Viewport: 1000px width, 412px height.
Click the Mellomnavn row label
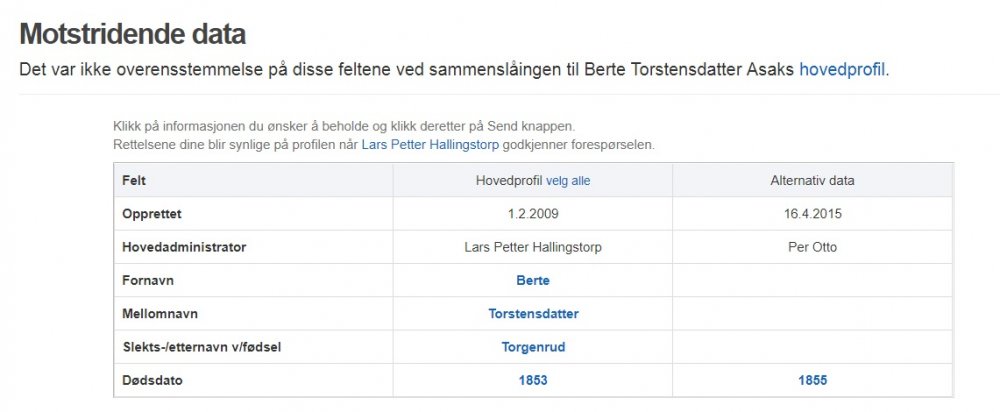click(159, 314)
